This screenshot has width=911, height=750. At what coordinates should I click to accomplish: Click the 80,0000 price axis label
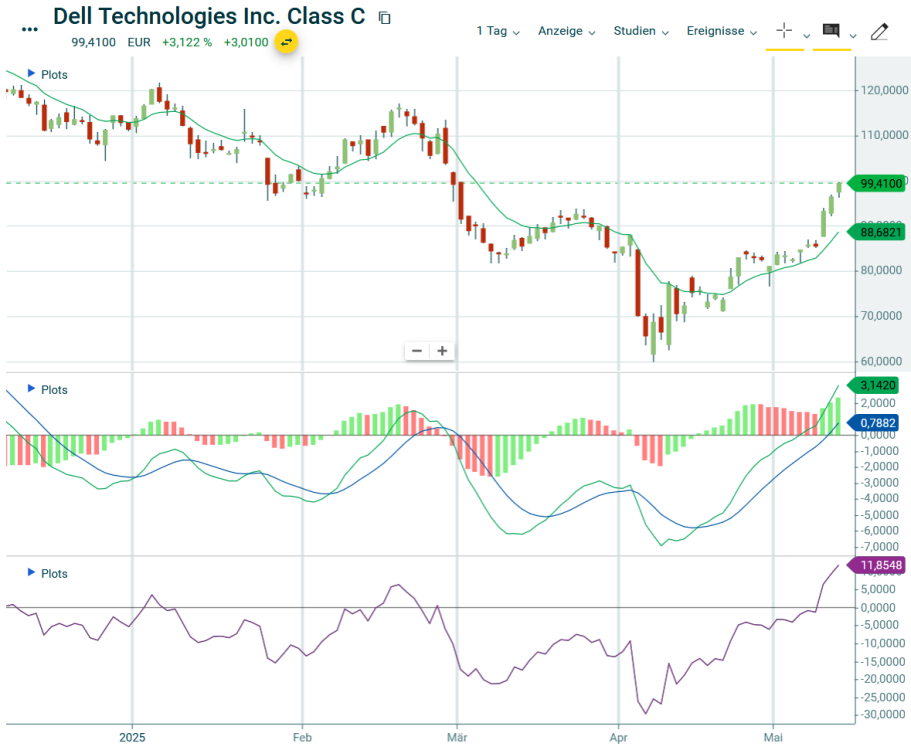pyautogui.click(x=881, y=270)
